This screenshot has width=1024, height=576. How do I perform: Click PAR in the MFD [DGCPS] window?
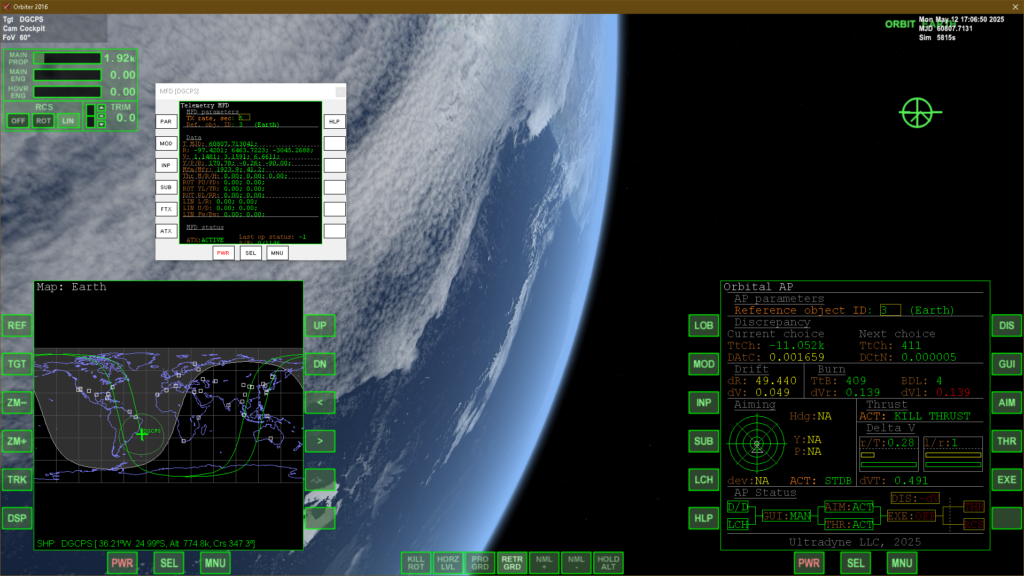point(167,121)
